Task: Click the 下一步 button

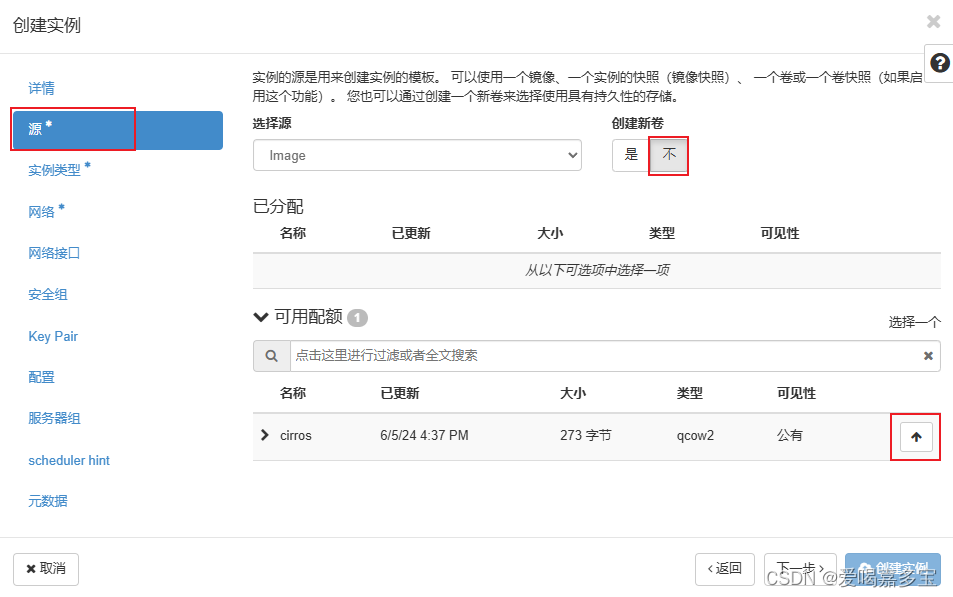Action: pos(800,569)
